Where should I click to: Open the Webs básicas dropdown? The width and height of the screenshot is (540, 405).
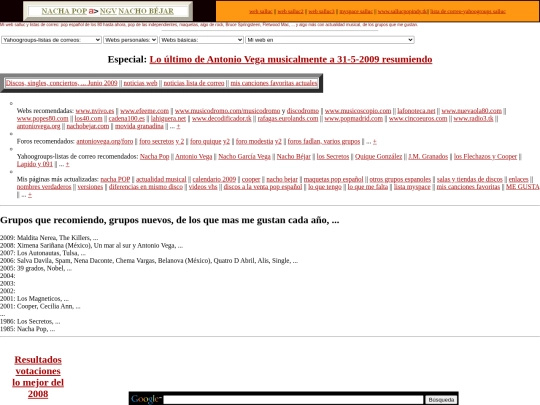(x=201, y=40)
